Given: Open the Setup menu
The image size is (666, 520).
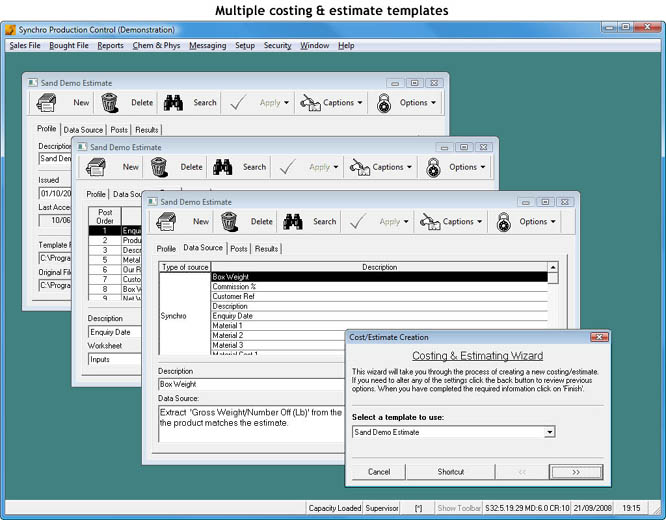Looking at the screenshot, I should coord(245,45).
